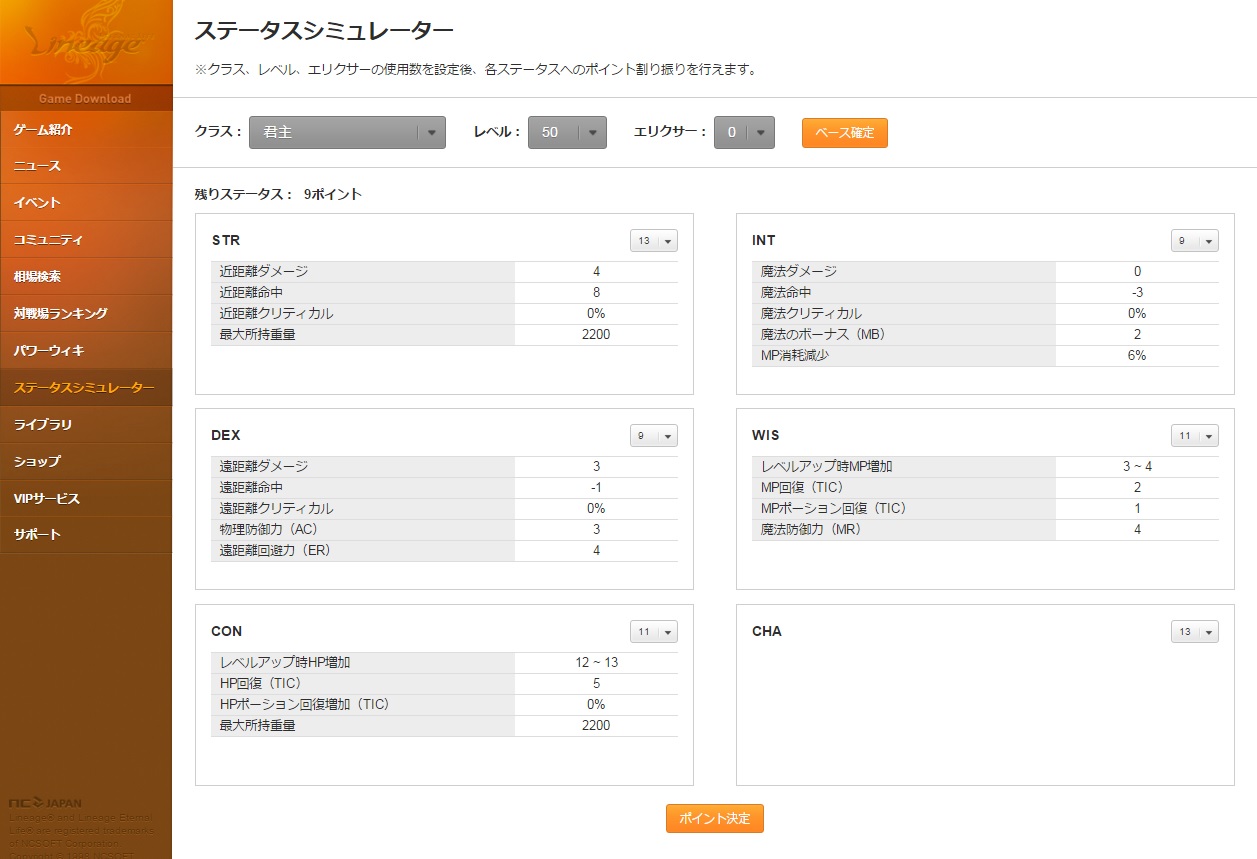Open 相場検索 from the sidebar

click(85, 276)
